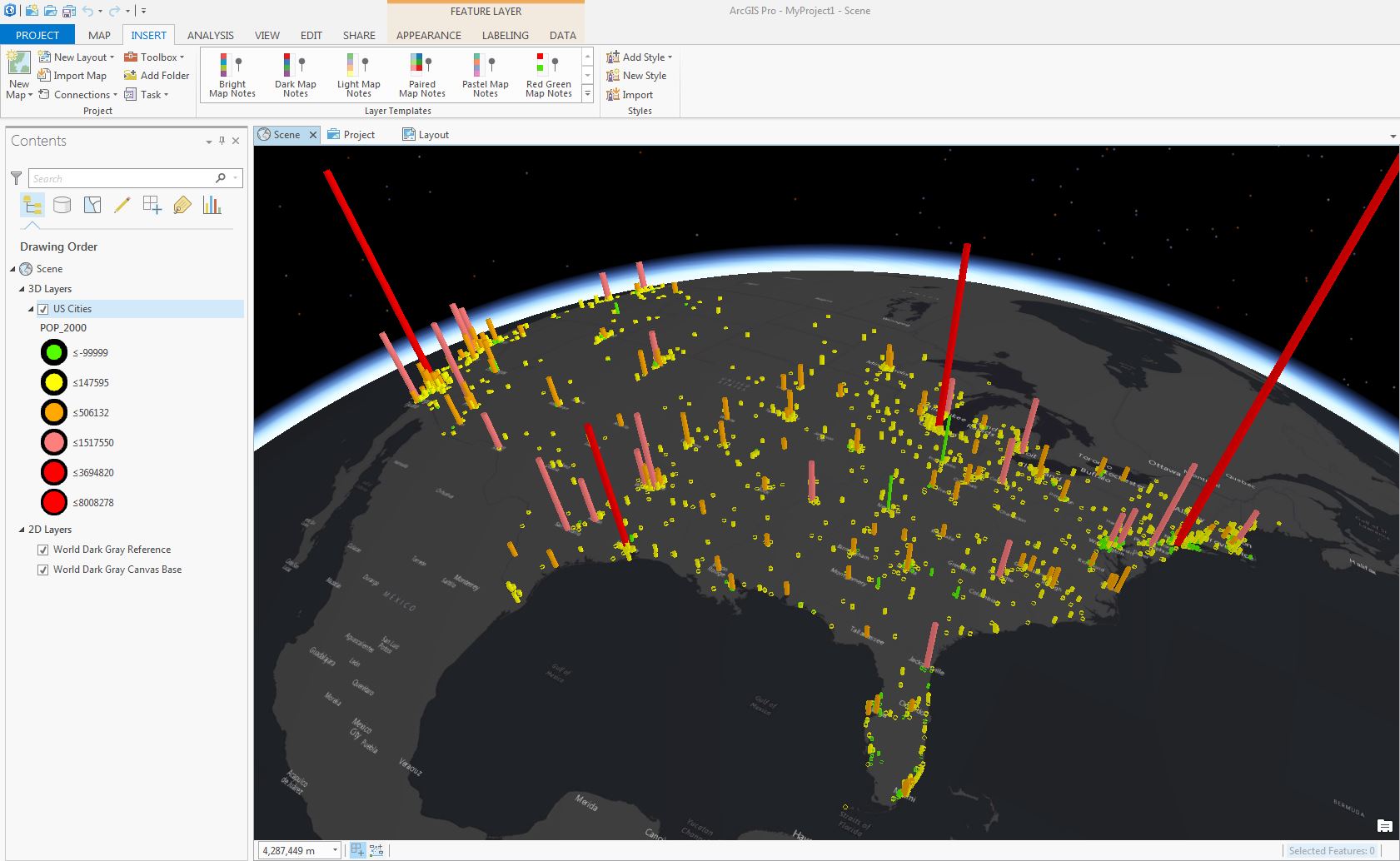Switch to the SHARE ribbon tab
This screenshot has height=861, width=1400.
(x=359, y=35)
